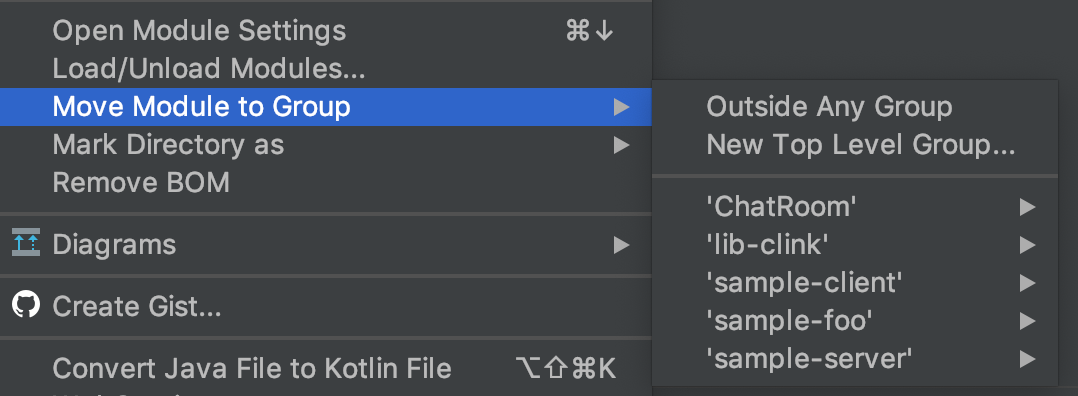Viewport: 1078px width, 396px height.
Task: Click the Diagrams icon in the menu
Action: coord(26,243)
